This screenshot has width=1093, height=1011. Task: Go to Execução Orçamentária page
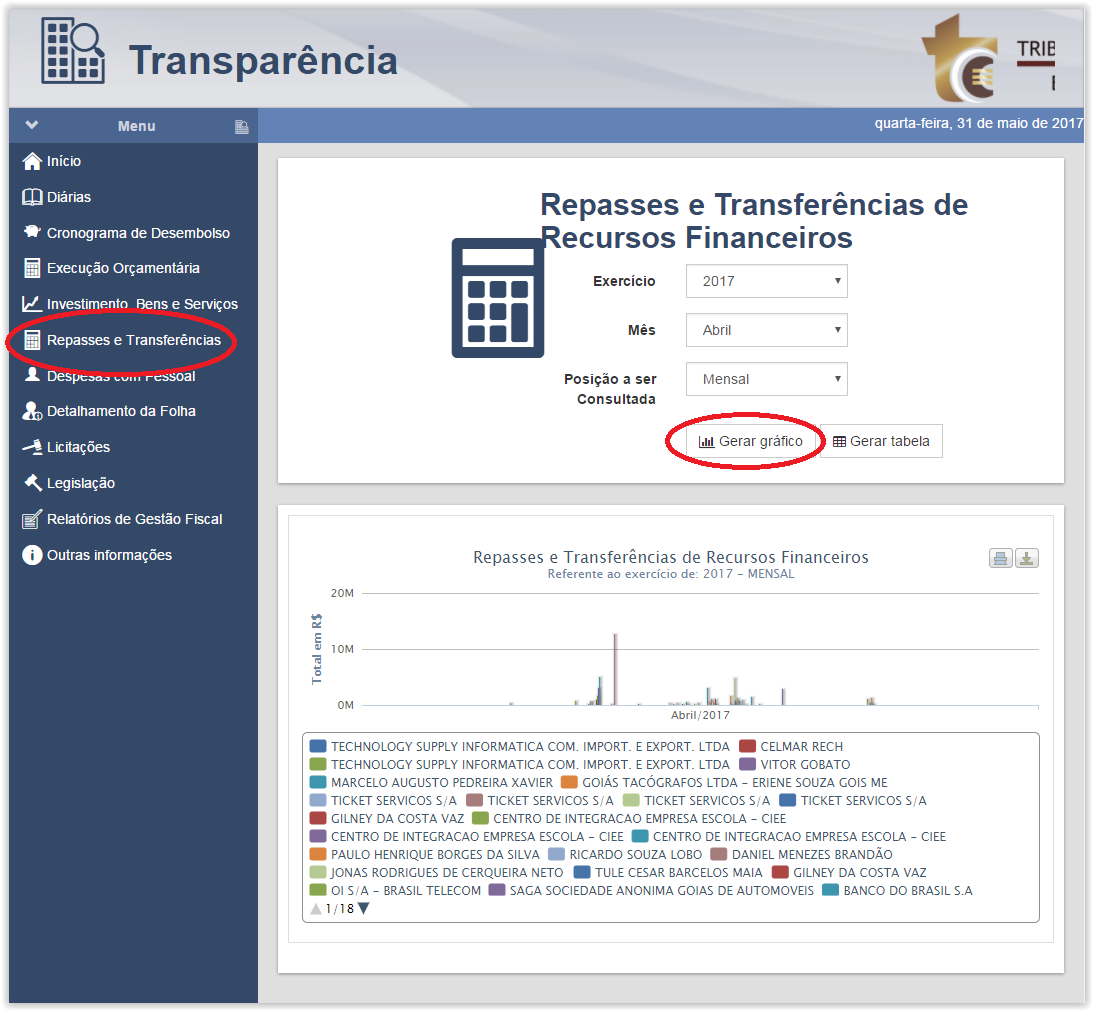click(123, 268)
